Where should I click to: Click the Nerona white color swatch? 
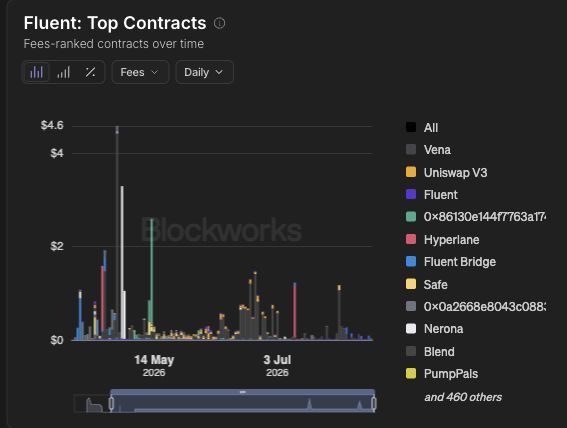point(411,329)
